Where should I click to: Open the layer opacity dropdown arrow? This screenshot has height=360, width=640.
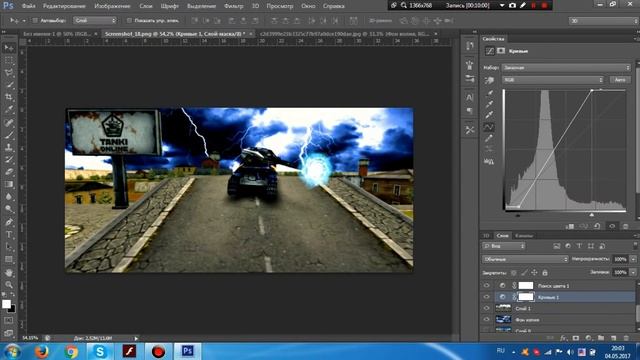point(633,259)
